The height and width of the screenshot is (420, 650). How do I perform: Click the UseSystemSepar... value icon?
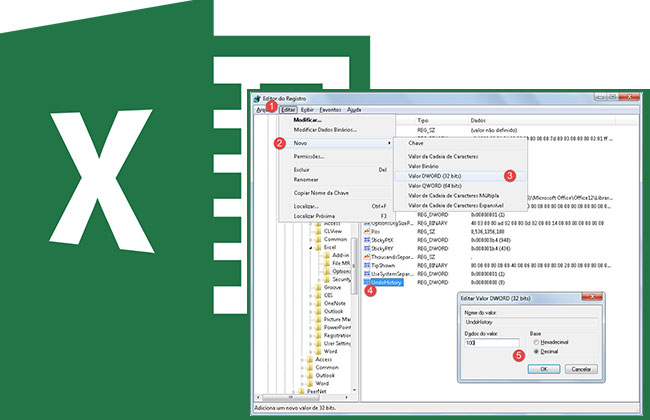click(367, 274)
